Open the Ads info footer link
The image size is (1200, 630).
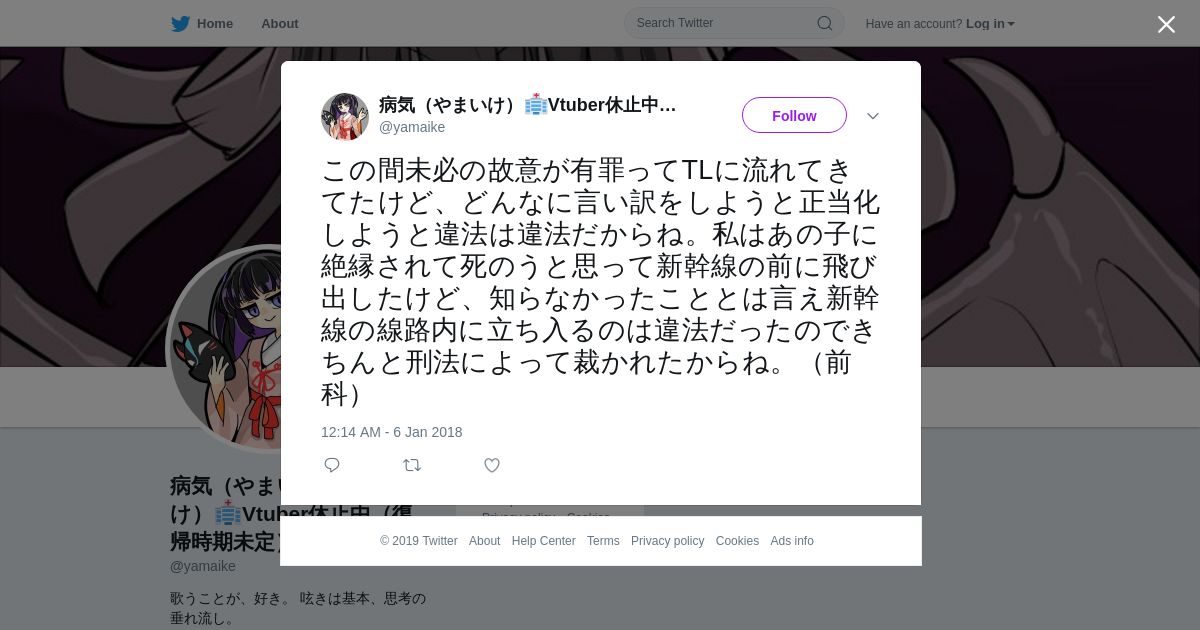coord(792,541)
